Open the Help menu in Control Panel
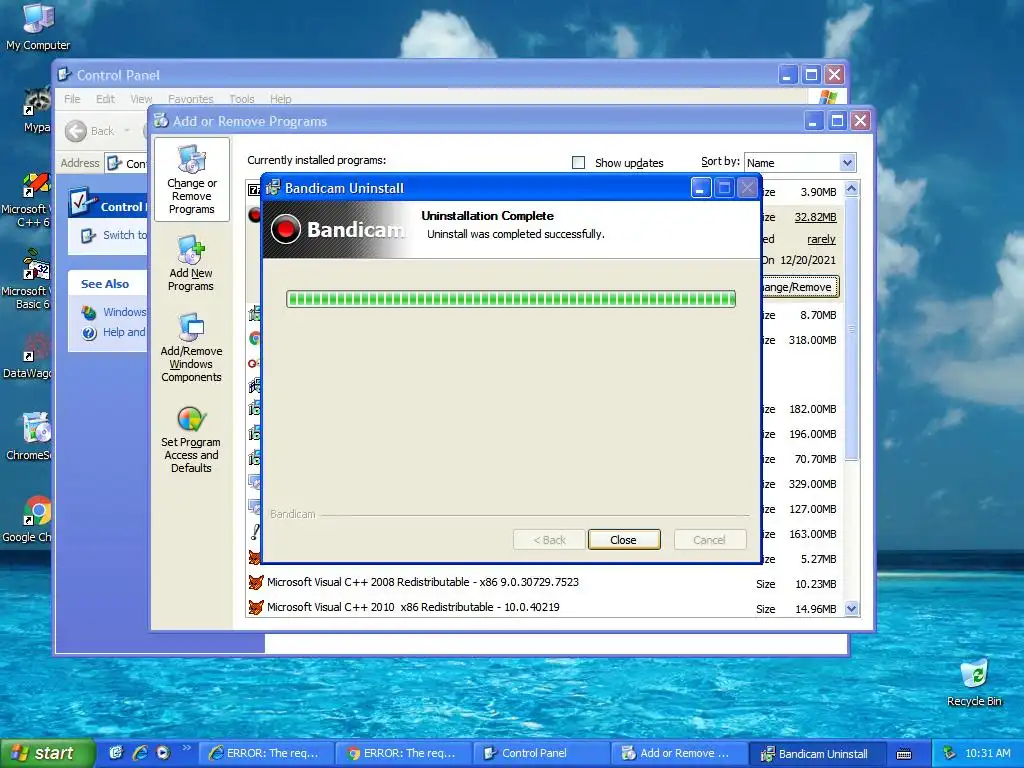Viewport: 1024px width, 768px height. coord(280,99)
